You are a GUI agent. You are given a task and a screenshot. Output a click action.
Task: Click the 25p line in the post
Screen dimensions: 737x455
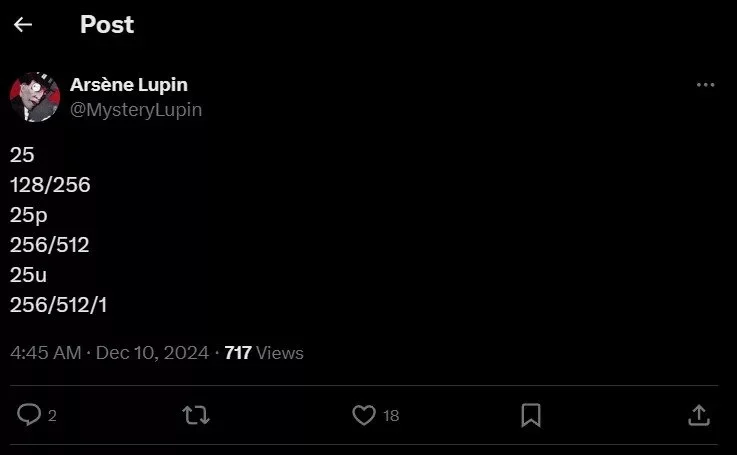(29, 215)
